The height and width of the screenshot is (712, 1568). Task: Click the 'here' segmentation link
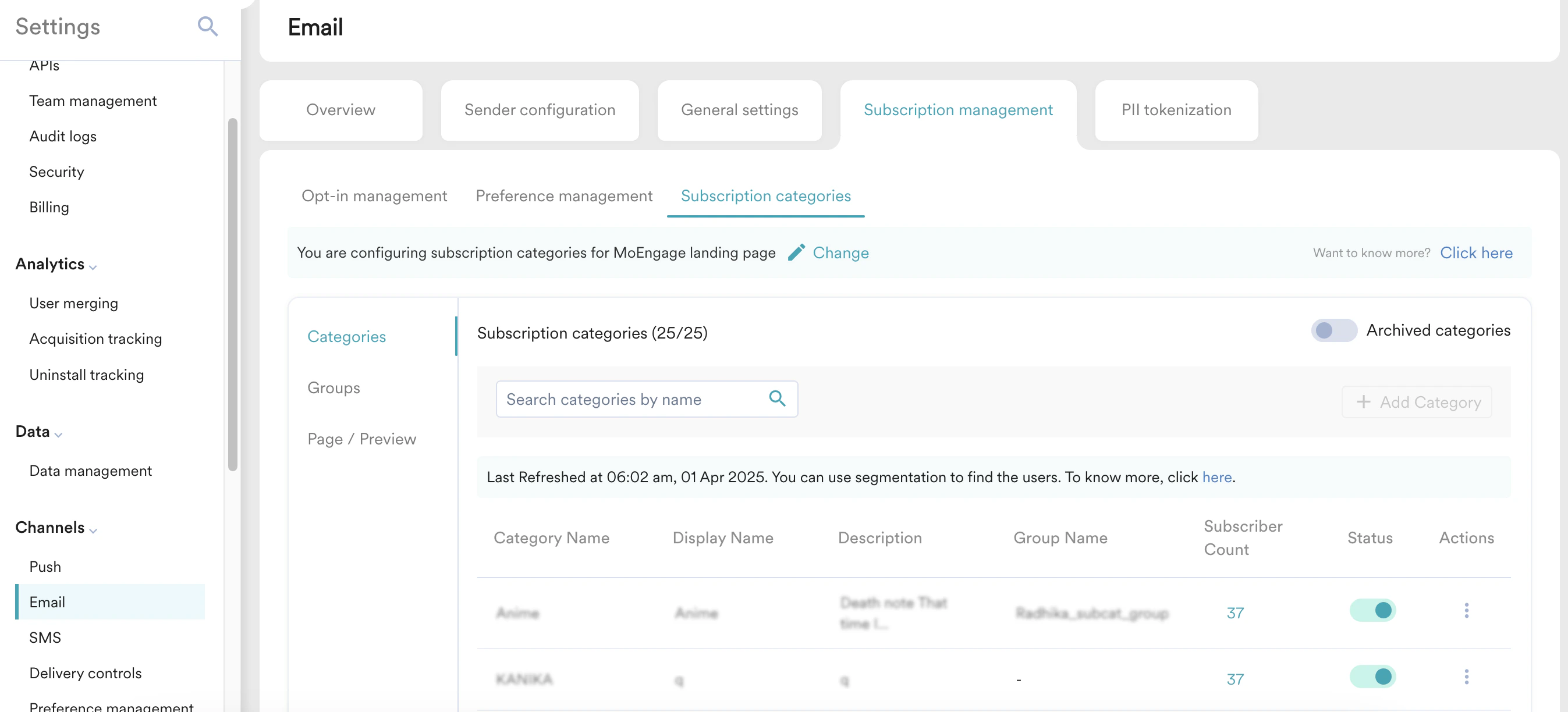coord(1216,477)
